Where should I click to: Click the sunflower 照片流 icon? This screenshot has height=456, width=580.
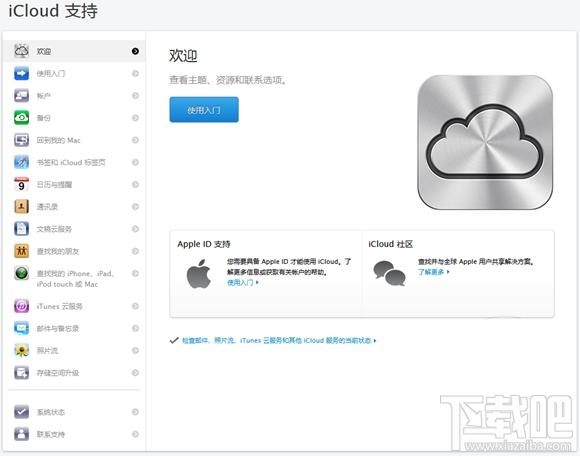tap(21, 350)
